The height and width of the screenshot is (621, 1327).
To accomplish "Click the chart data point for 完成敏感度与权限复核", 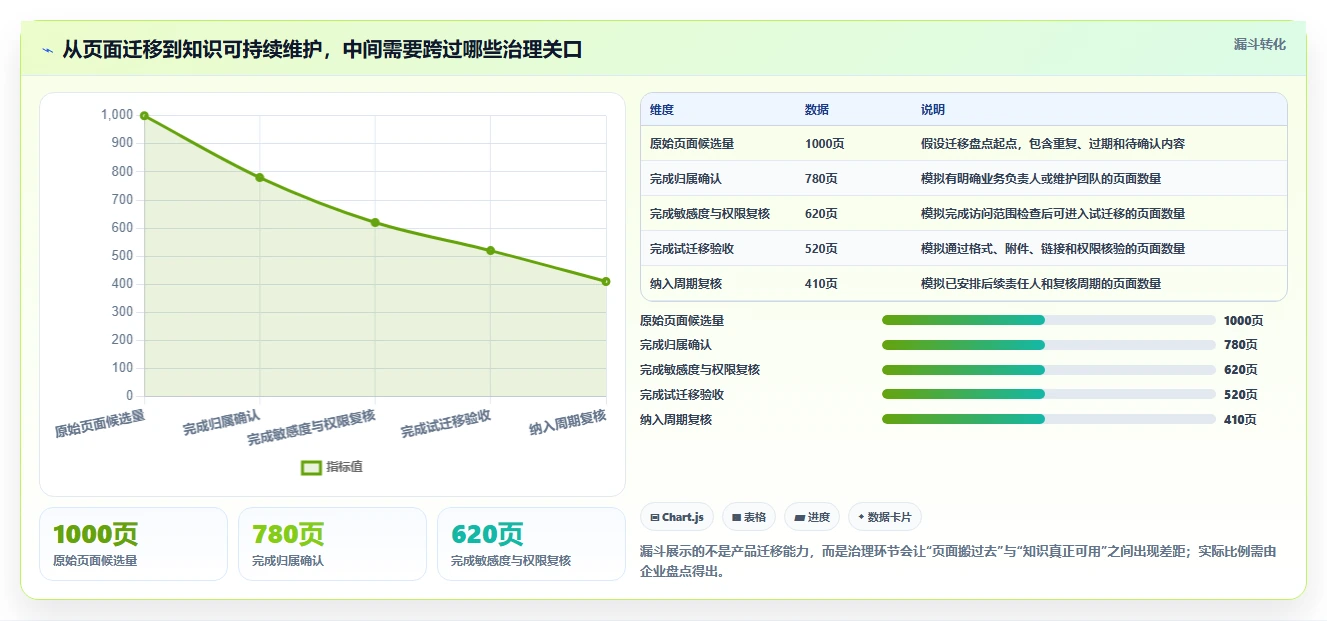I will click(375, 222).
